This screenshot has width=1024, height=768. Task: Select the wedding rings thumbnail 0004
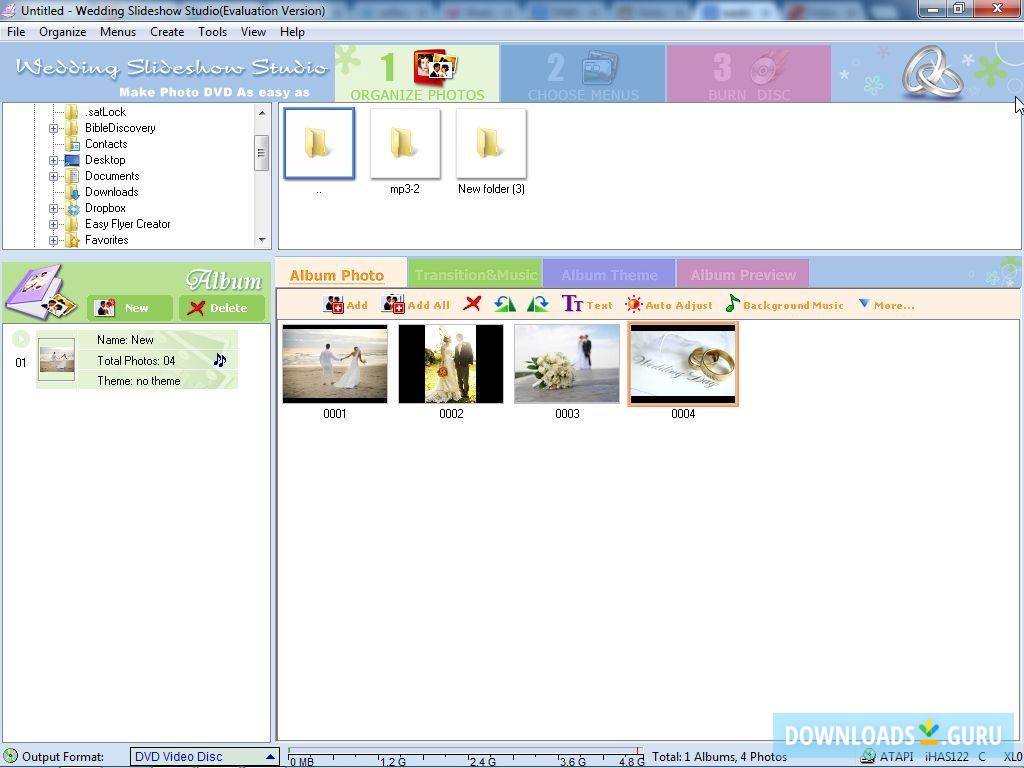pos(682,363)
